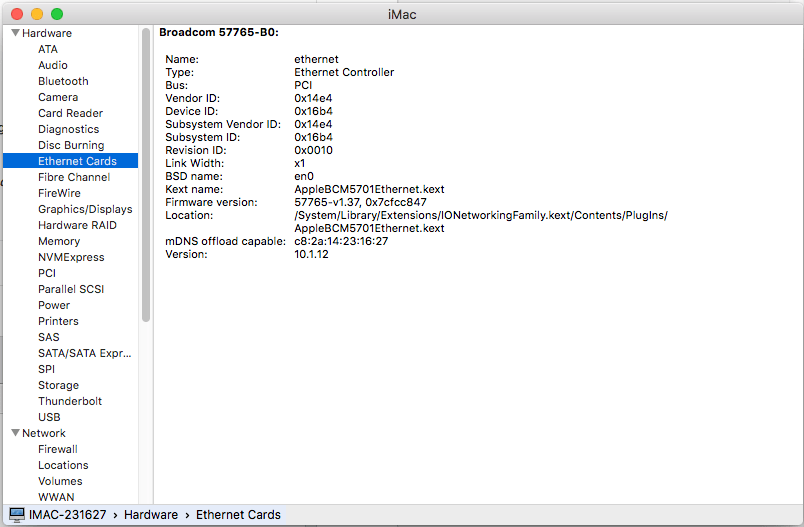804x527 pixels.
Task: Select Camera in the sidebar
Action: (x=58, y=97)
